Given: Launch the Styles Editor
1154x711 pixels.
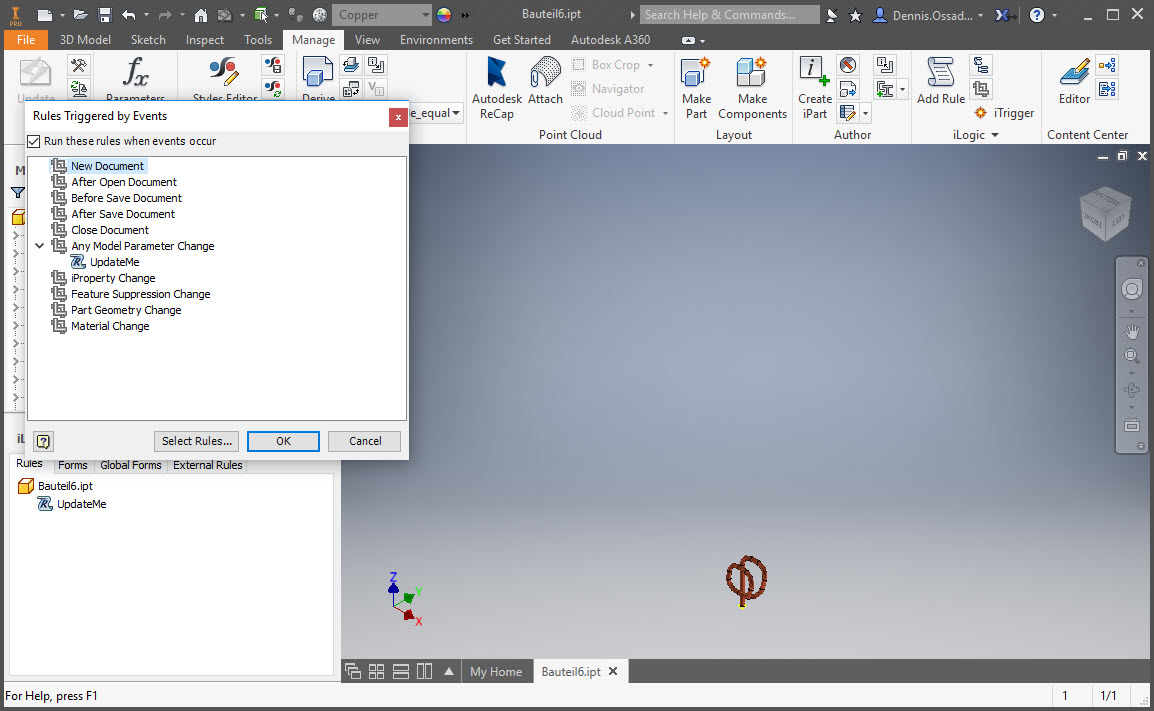Looking at the screenshot, I should point(222,78).
